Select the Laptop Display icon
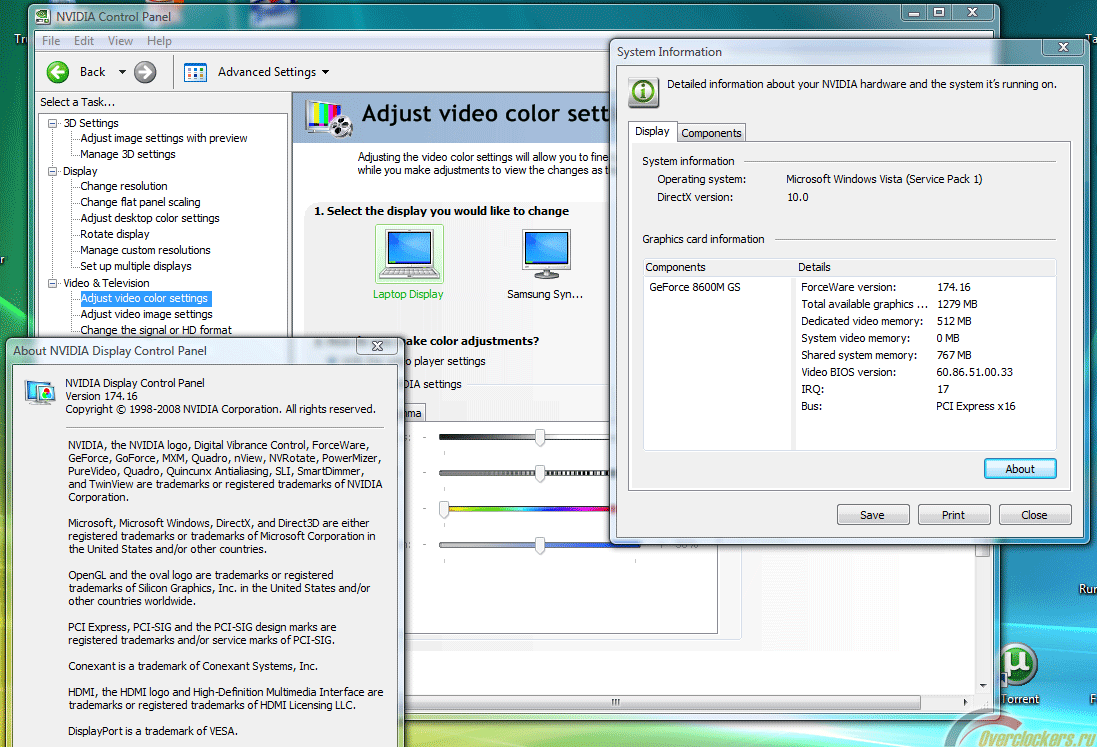1097x747 pixels. [x=409, y=253]
